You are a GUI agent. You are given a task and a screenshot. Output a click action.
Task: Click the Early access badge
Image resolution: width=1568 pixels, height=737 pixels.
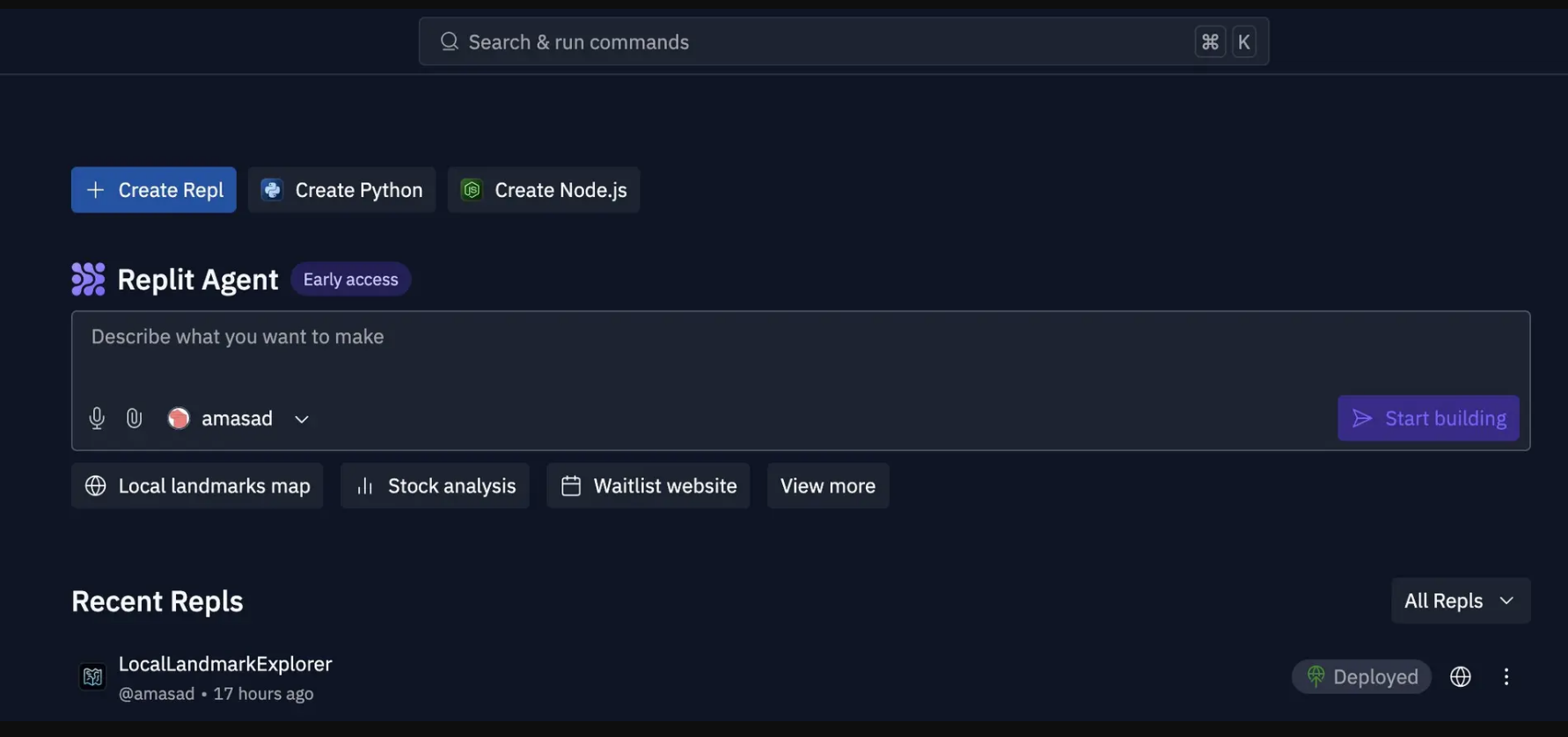[350, 280]
